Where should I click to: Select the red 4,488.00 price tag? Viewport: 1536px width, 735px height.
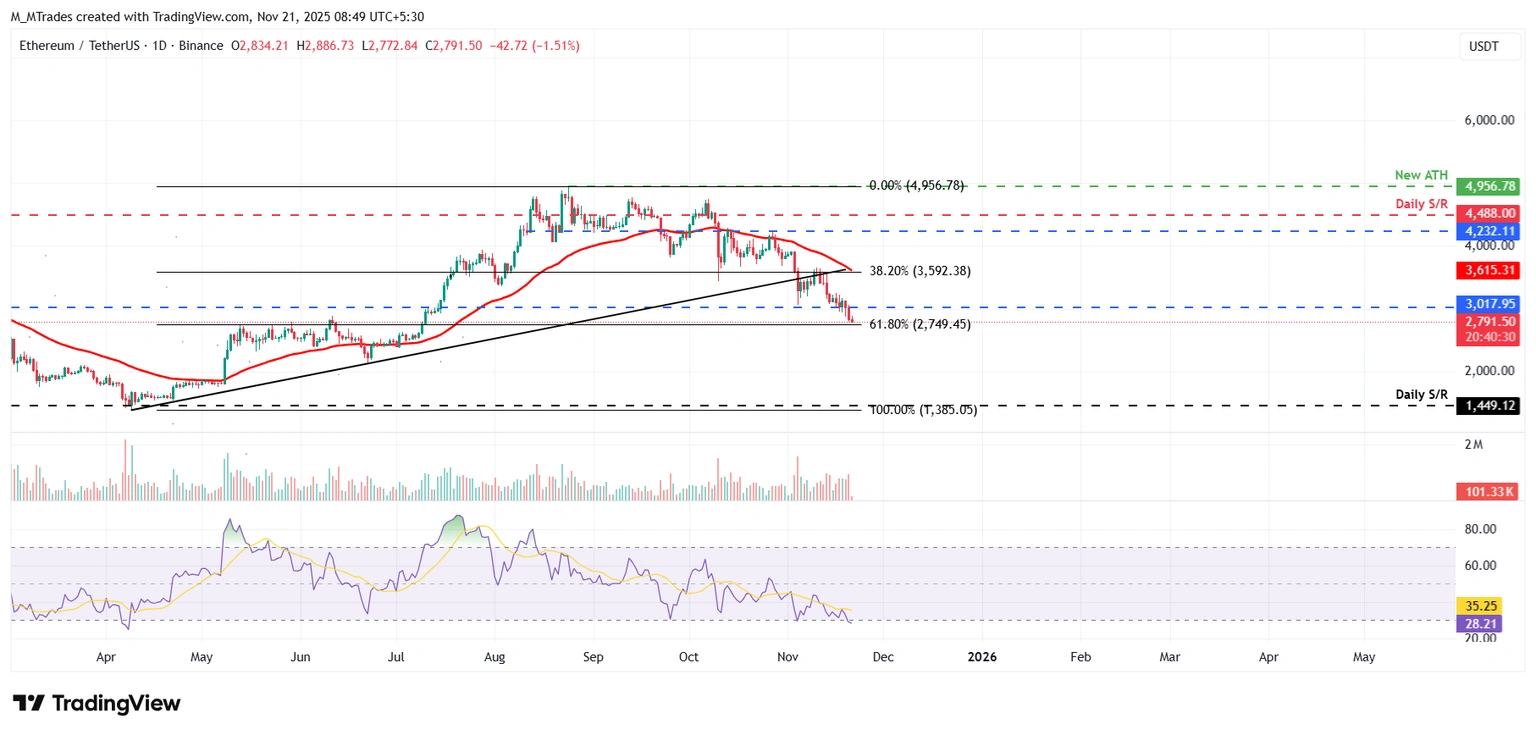1489,213
